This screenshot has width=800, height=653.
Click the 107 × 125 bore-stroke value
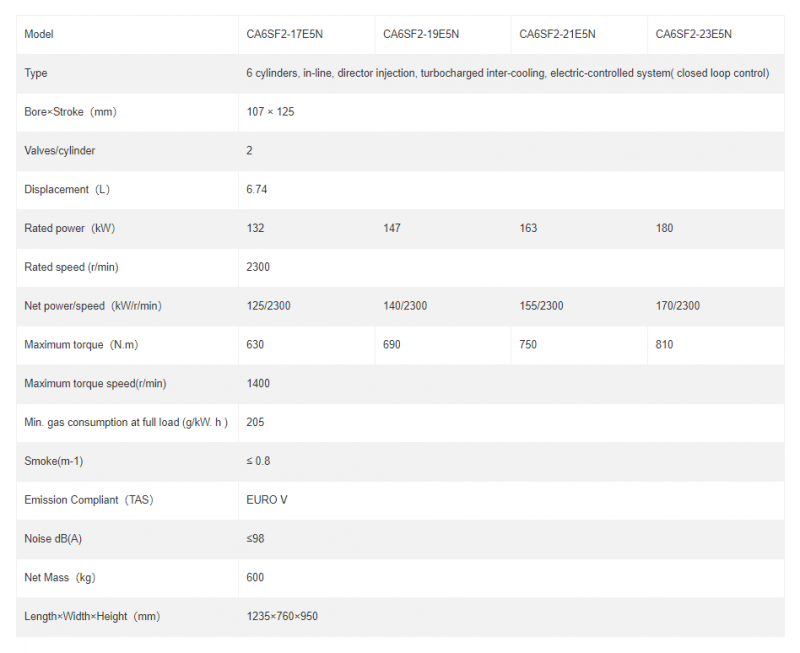pos(270,112)
